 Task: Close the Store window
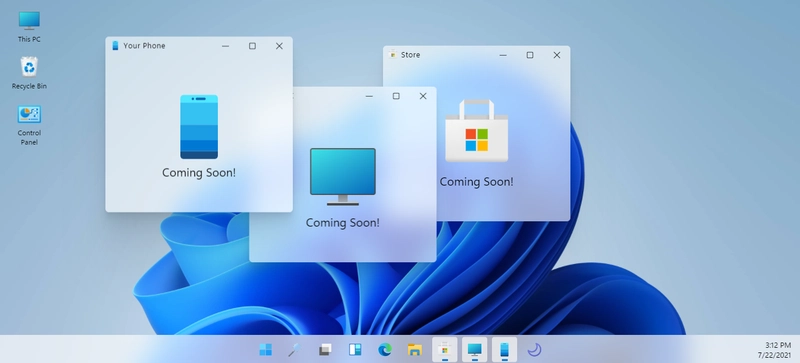point(557,55)
